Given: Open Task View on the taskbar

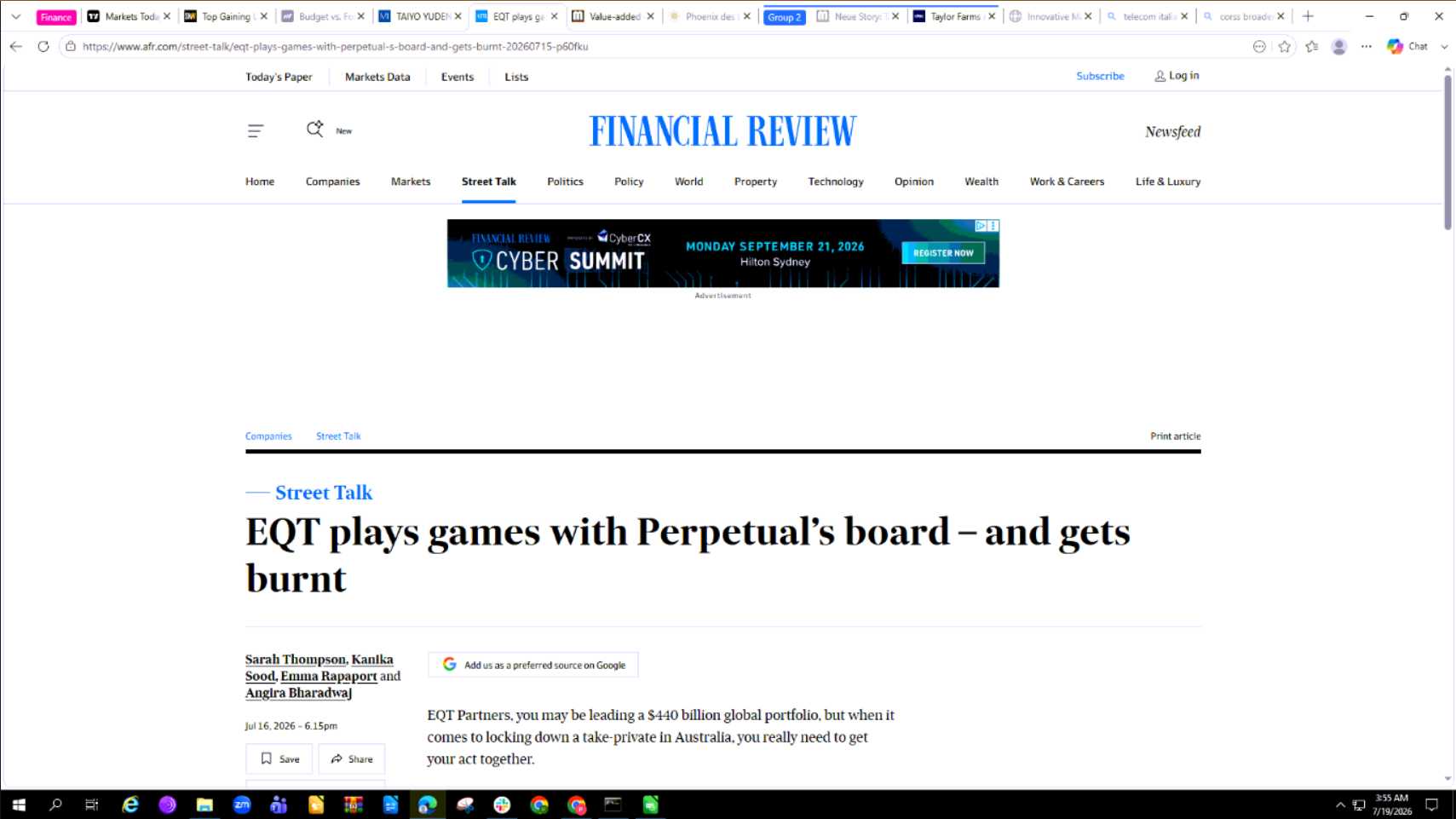Looking at the screenshot, I should (92, 805).
